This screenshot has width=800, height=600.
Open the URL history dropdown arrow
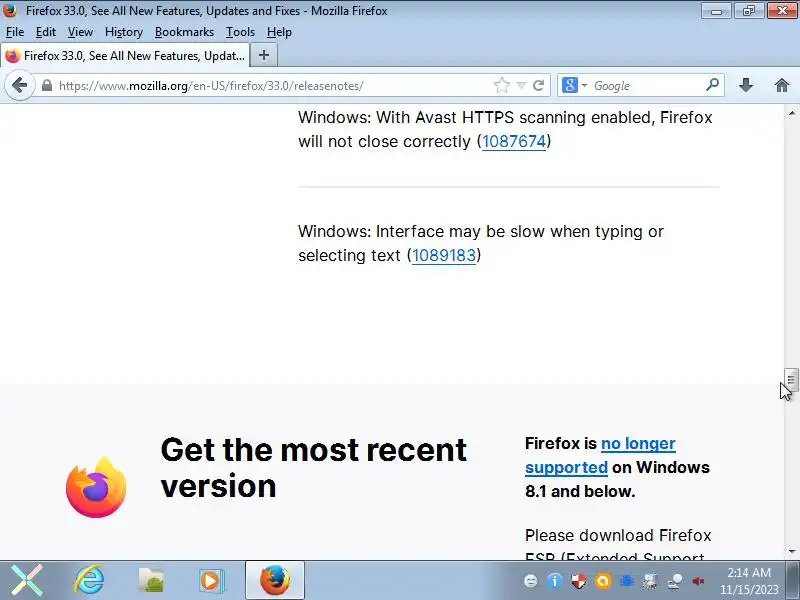point(521,86)
